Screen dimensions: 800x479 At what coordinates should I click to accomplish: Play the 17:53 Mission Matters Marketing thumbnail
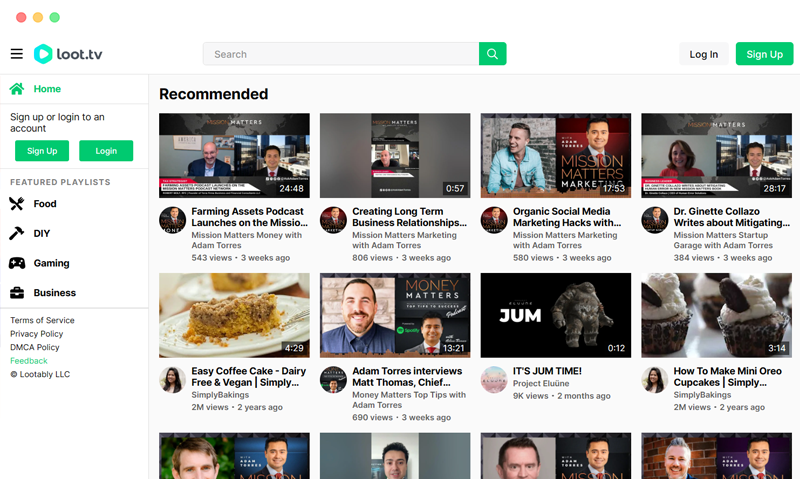(556, 156)
